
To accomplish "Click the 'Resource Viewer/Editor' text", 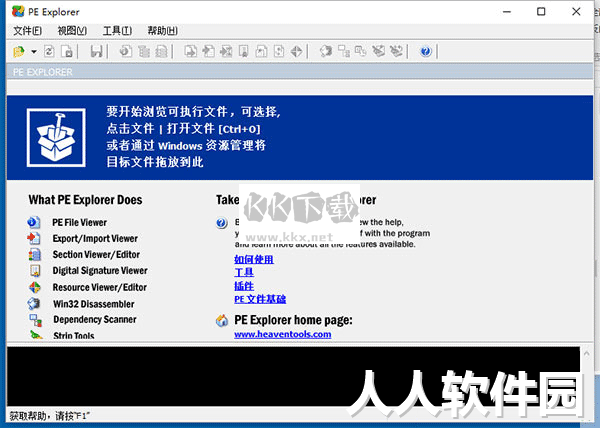I will [100, 287].
